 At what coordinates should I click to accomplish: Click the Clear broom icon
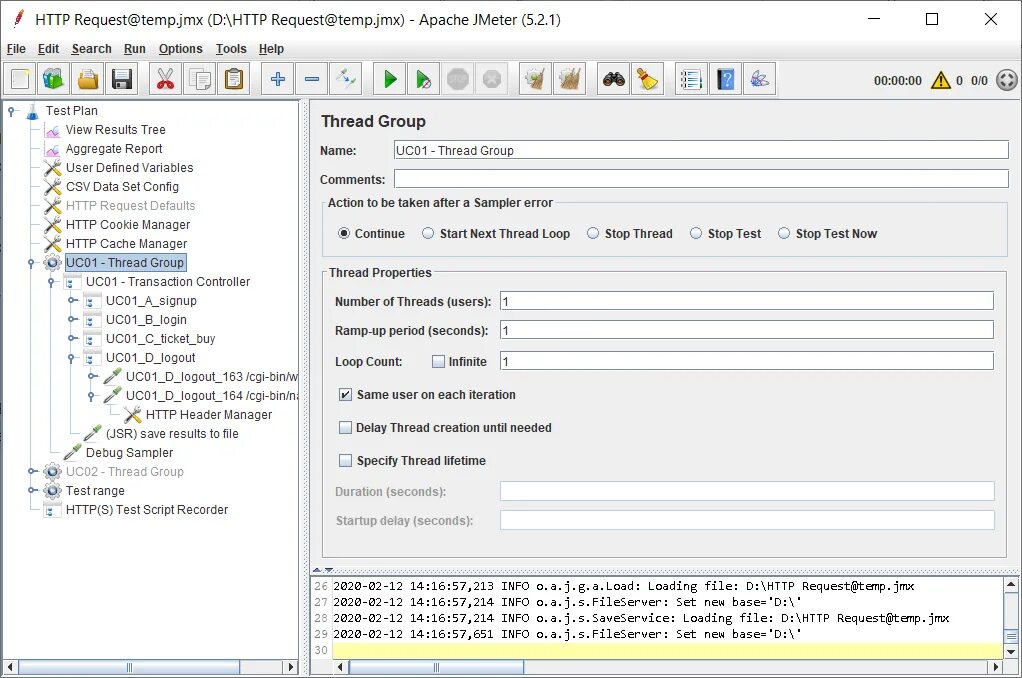(x=536, y=80)
